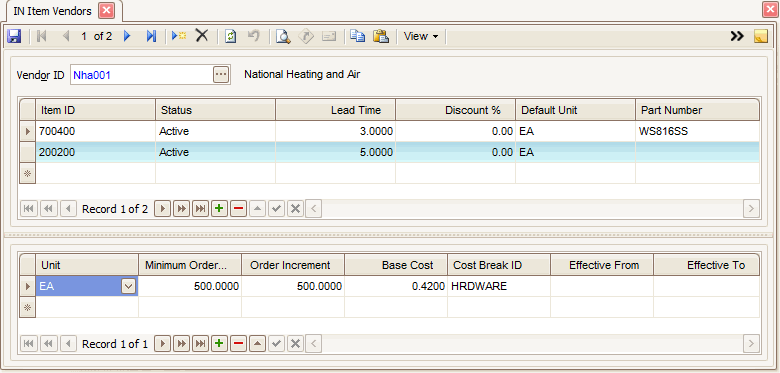This screenshot has height=373, width=780.
Task: Click Cost Break ID HRDWARE cell
Action: pyautogui.click(x=499, y=286)
